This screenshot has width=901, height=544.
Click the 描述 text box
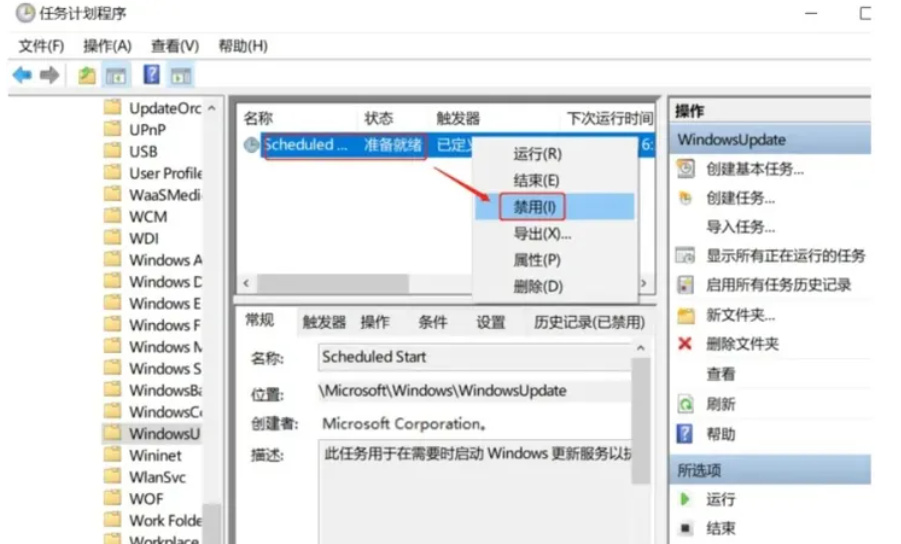point(474,492)
